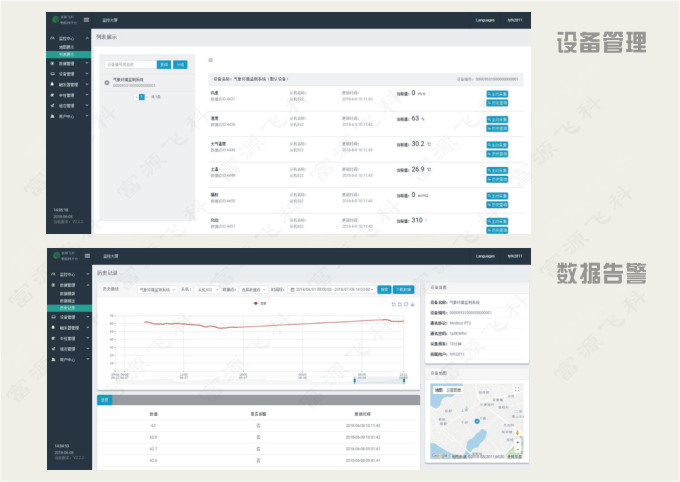Click the right handle of the chart zoom slider
Viewport: 680px width, 482px height.
pyautogui.click(x=403, y=379)
